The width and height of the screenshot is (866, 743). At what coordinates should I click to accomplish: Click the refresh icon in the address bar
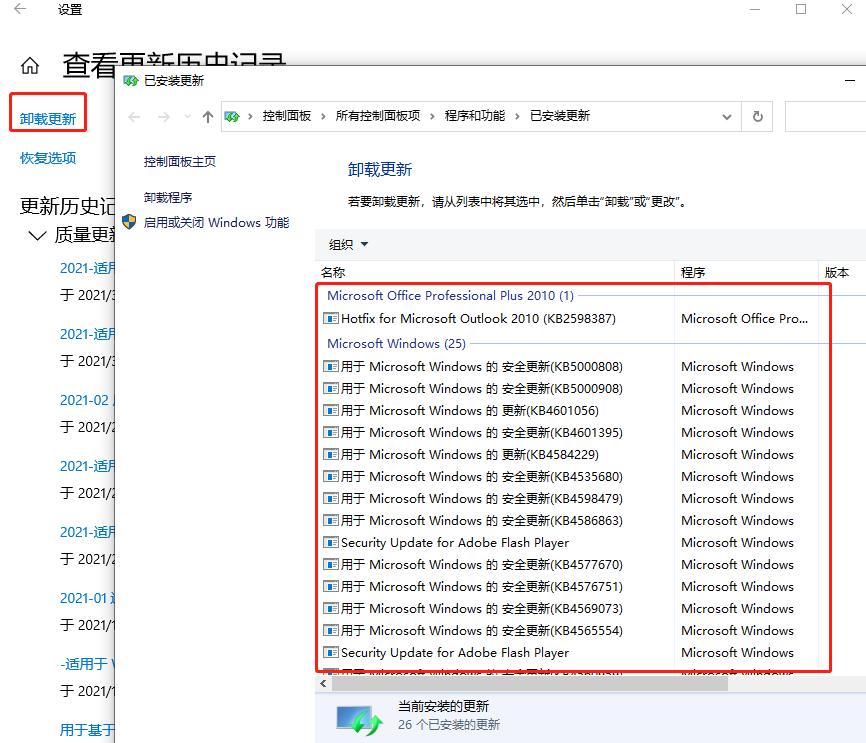click(x=757, y=116)
